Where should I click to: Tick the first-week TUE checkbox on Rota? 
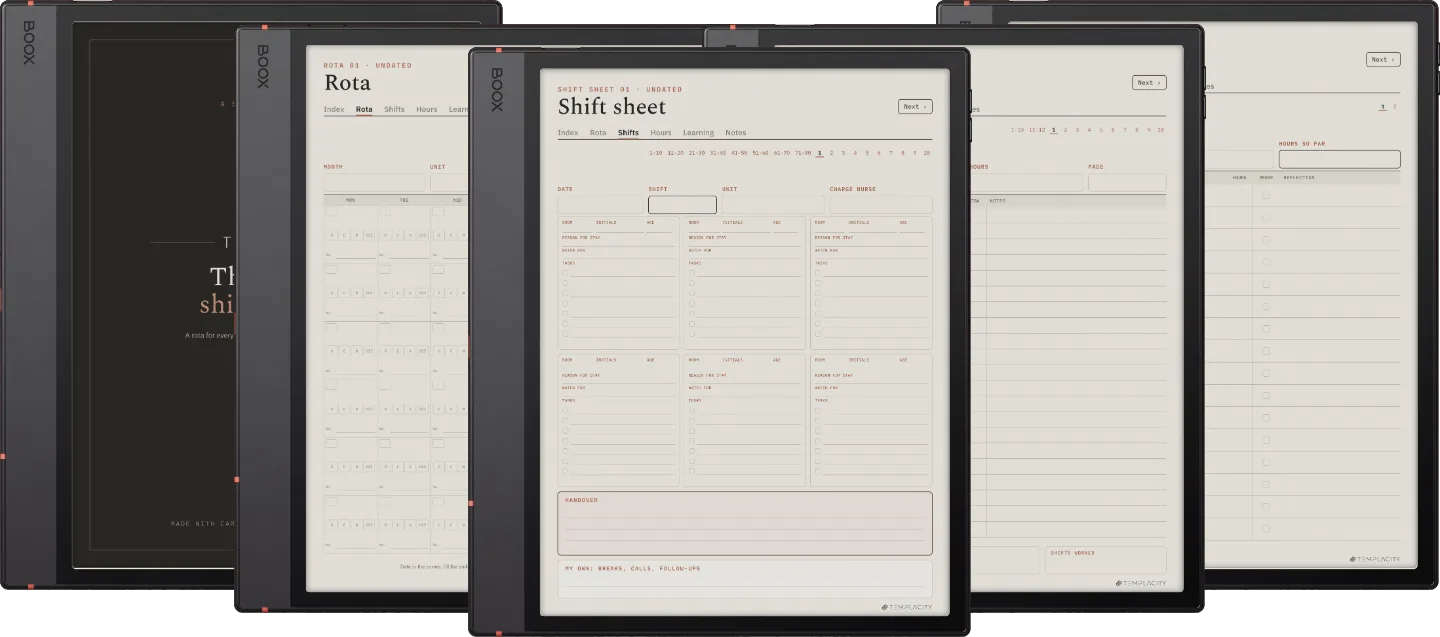point(385,212)
